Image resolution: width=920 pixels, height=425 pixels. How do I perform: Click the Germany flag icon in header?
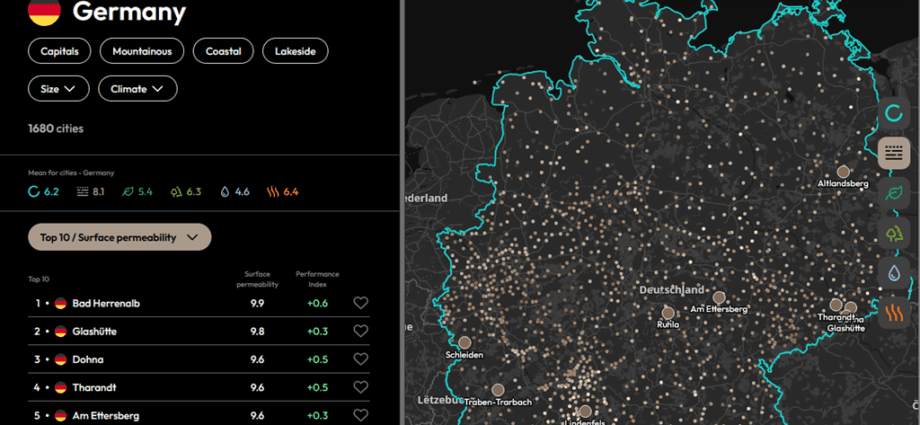point(45,12)
